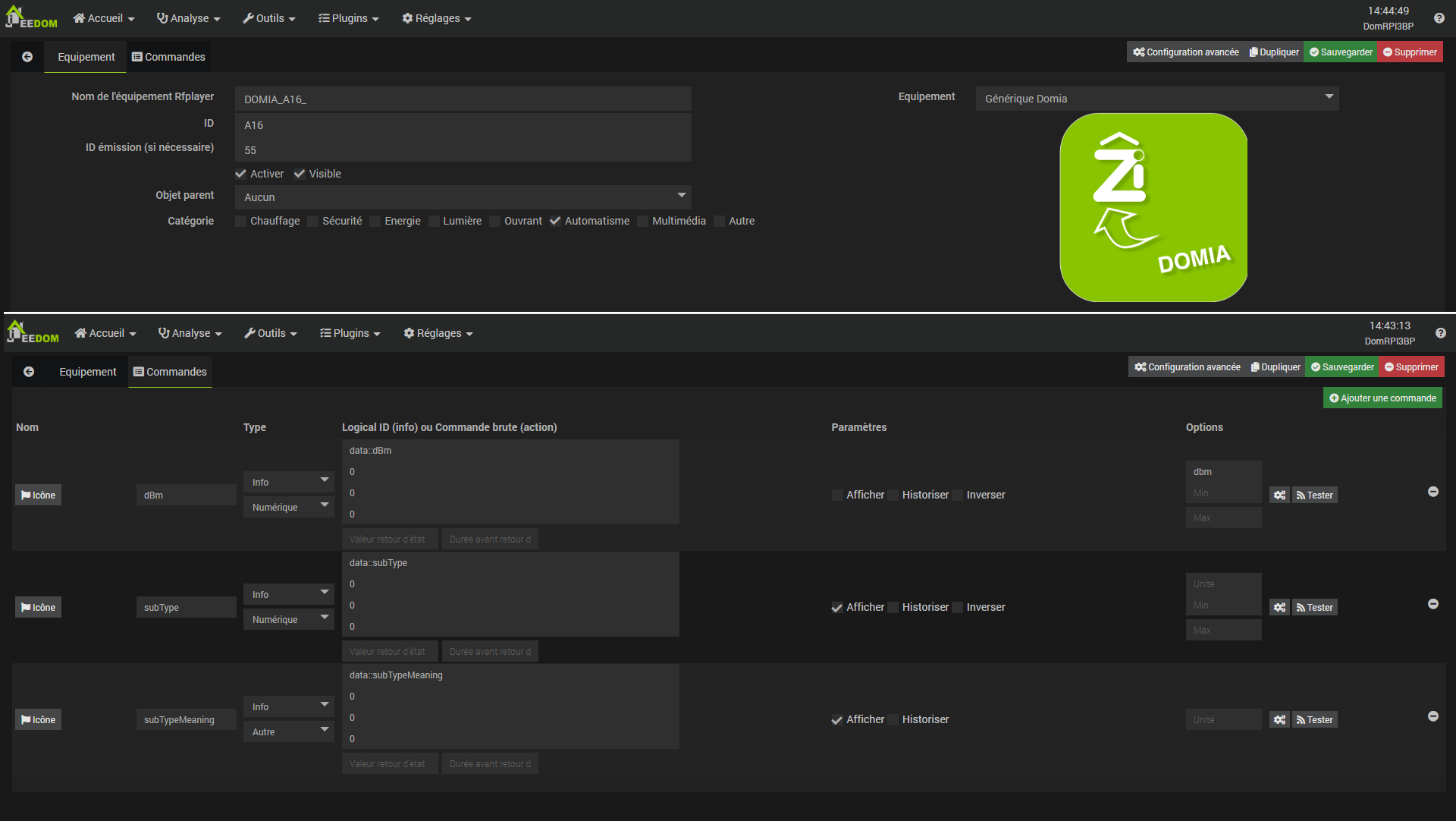Open the Numérique subtype dropdown for dBm
The width and height of the screenshot is (1456, 821).
point(288,508)
